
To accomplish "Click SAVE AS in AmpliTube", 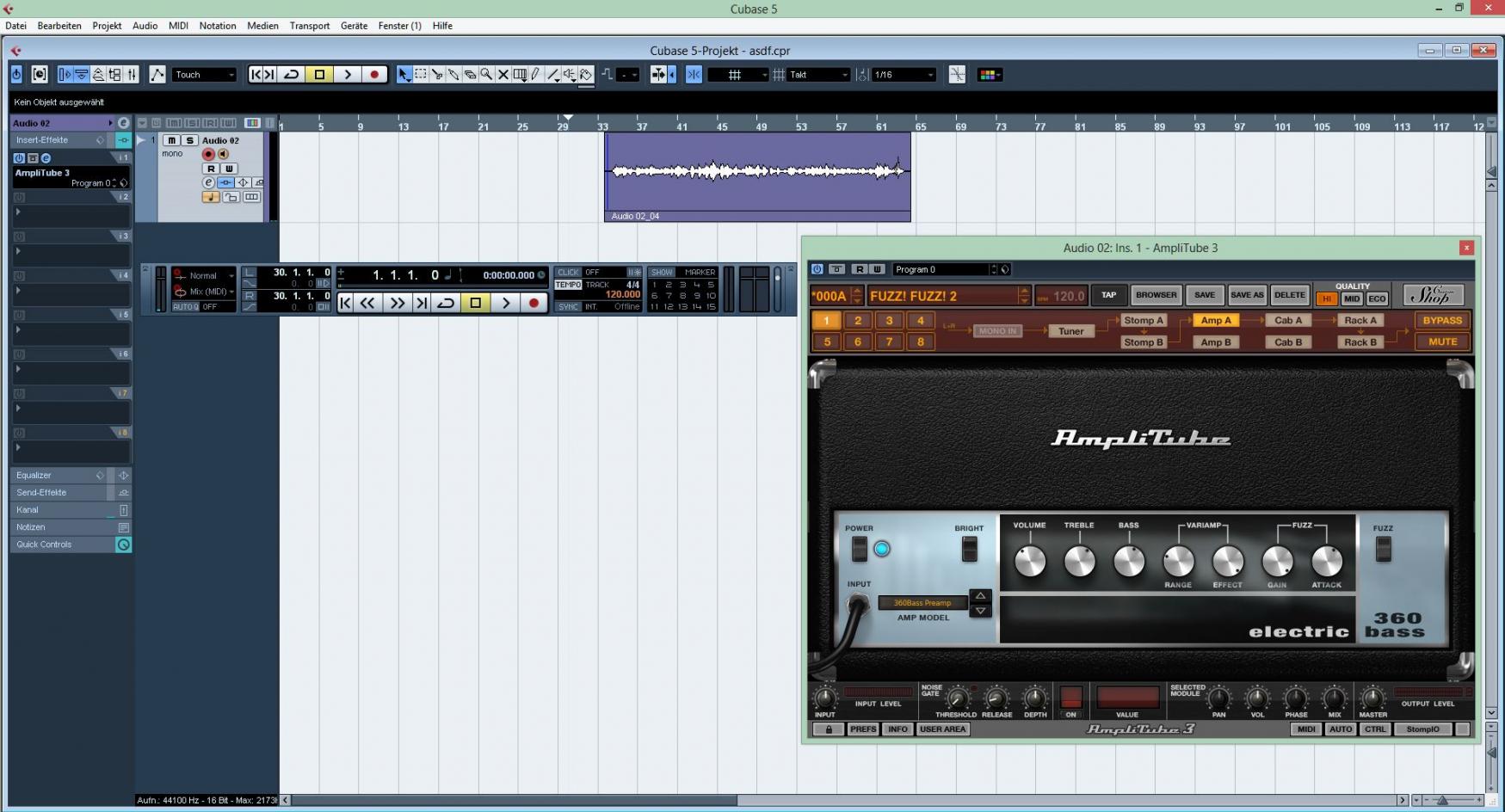I will 1247,295.
